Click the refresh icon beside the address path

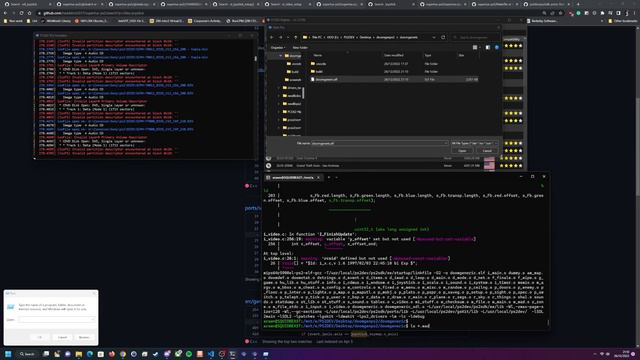(443, 37)
